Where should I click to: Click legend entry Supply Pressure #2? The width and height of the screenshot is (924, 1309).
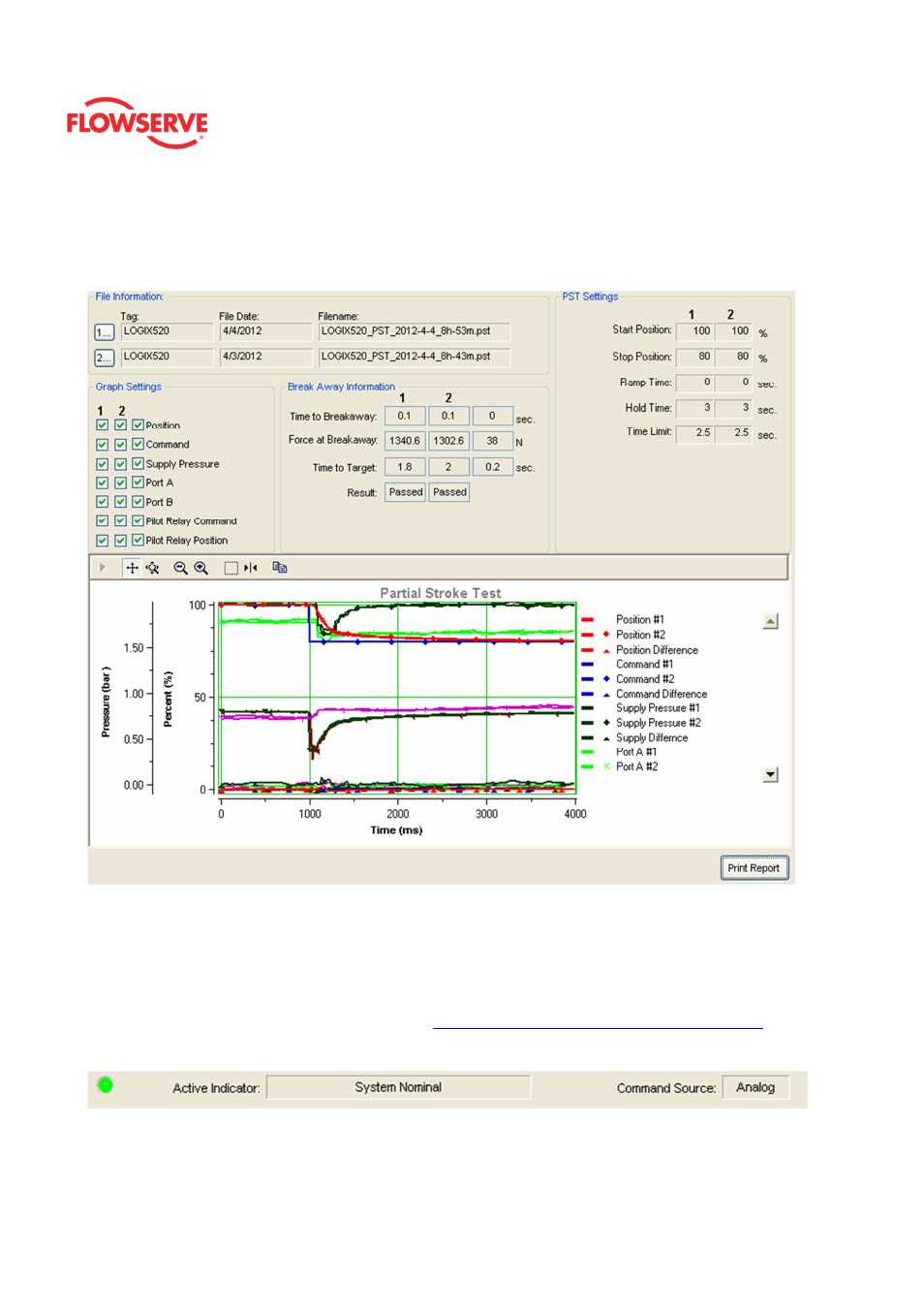click(659, 723)
